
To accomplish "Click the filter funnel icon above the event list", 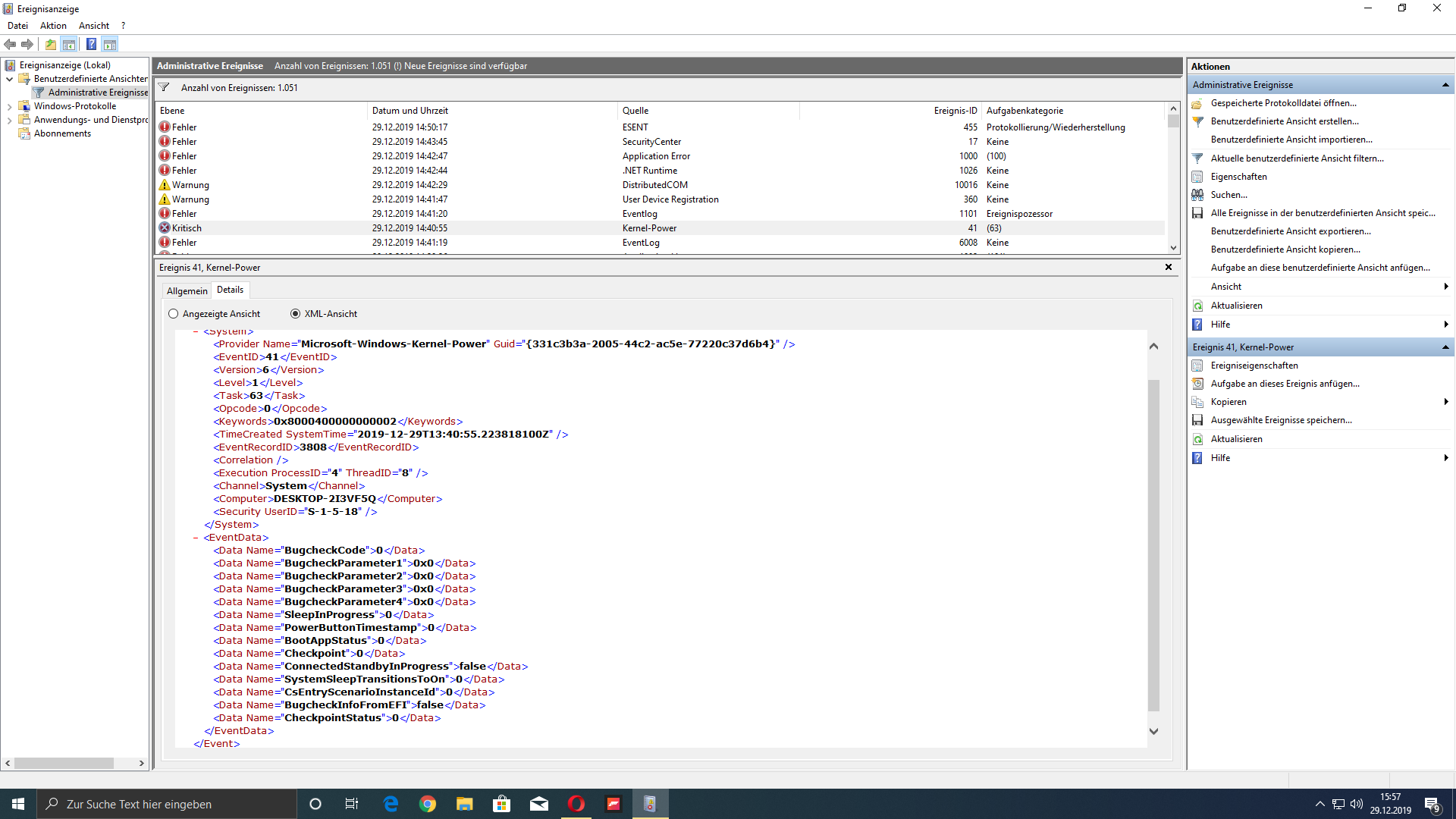I will pyautogui.click(x=164, y=87).
